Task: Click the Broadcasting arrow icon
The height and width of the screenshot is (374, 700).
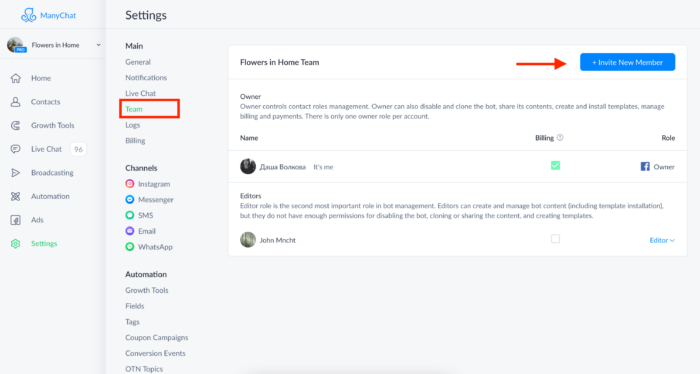Action: tap(16, 173)
